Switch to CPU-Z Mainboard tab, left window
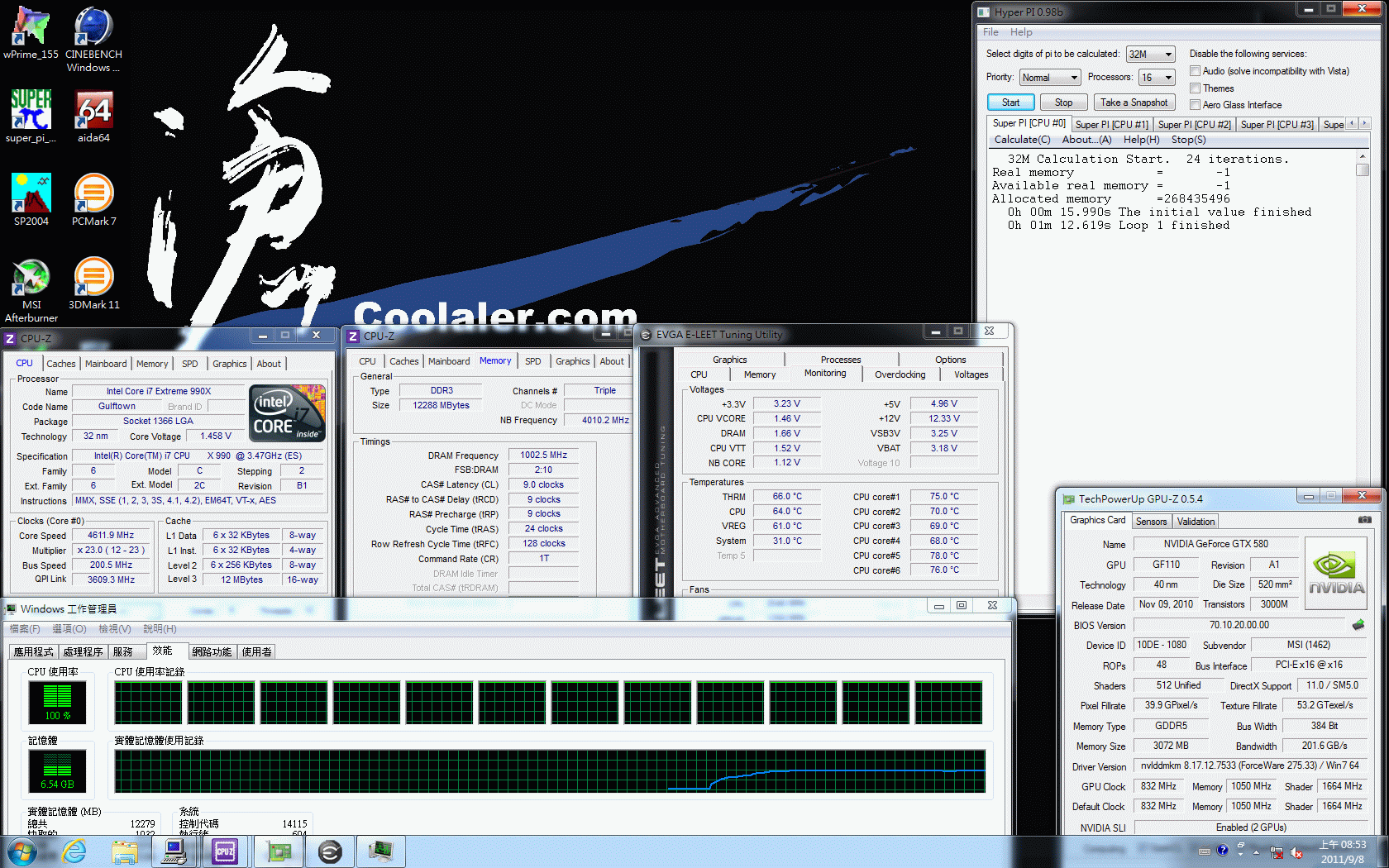Image resolution: width=1389 pixels, height=868 pixels. tap(106, 364)
